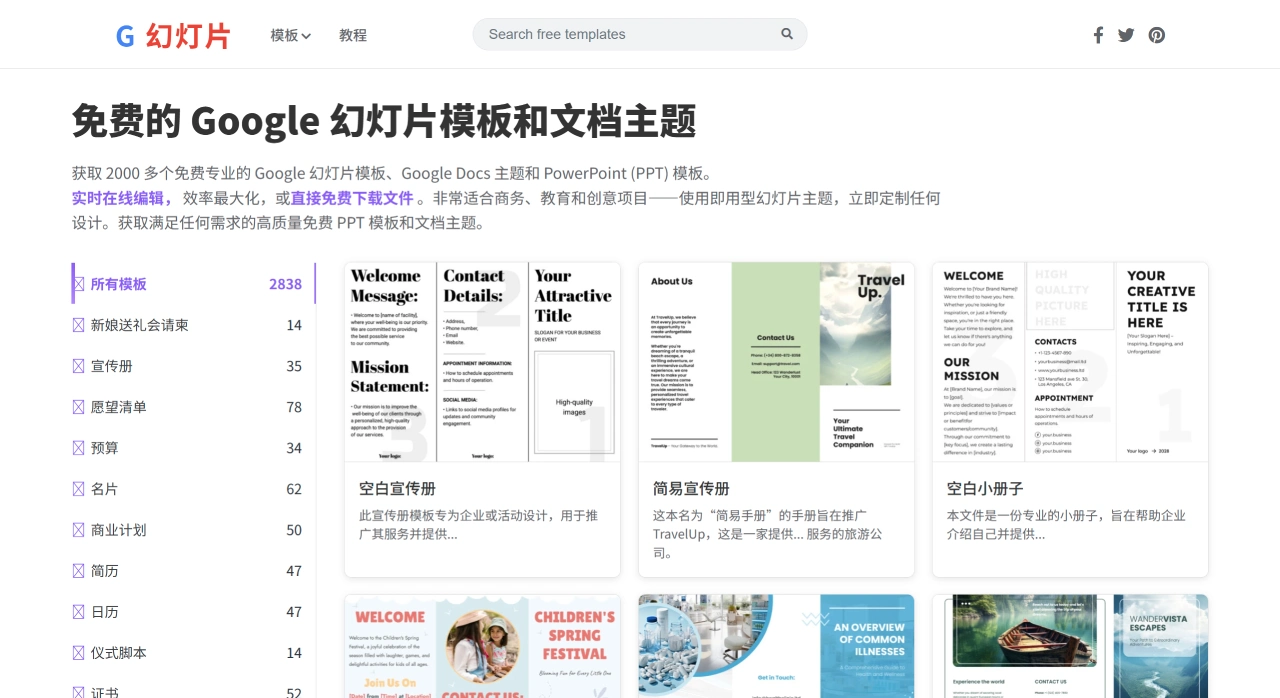Click the icon beside 日历

(x=79, y=612)
